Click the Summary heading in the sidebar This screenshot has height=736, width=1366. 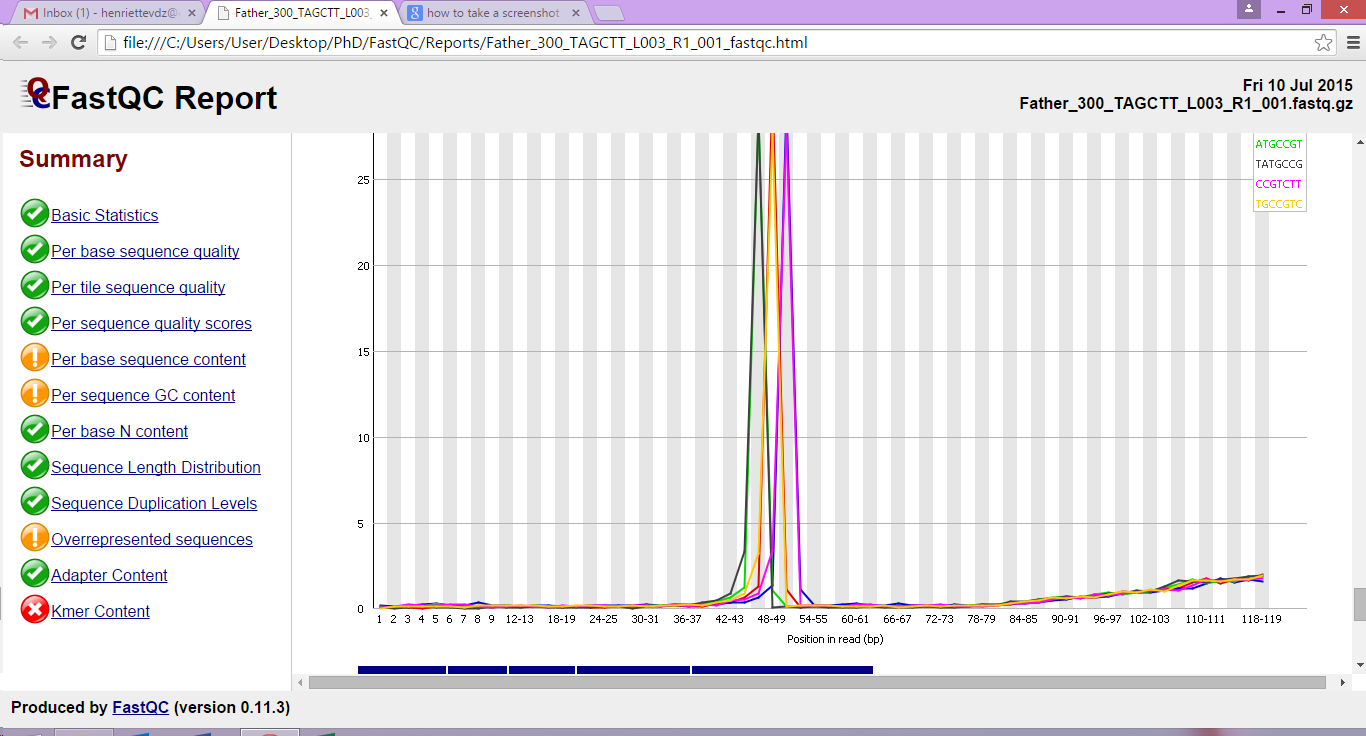click(73, 159)
